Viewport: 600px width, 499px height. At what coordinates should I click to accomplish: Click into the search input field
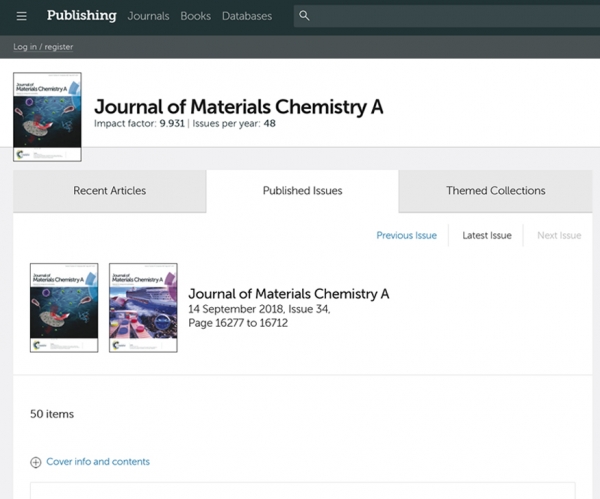[x=447, y=16]
